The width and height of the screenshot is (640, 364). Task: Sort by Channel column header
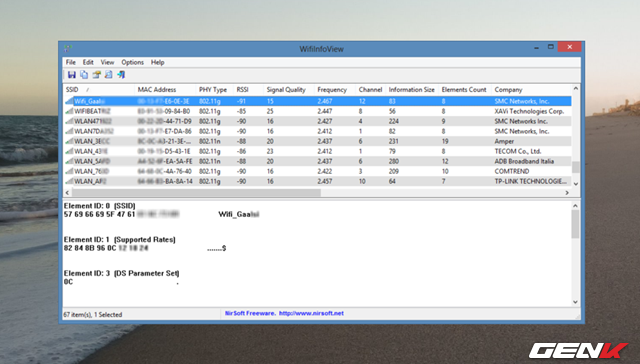tap(371, 90)
